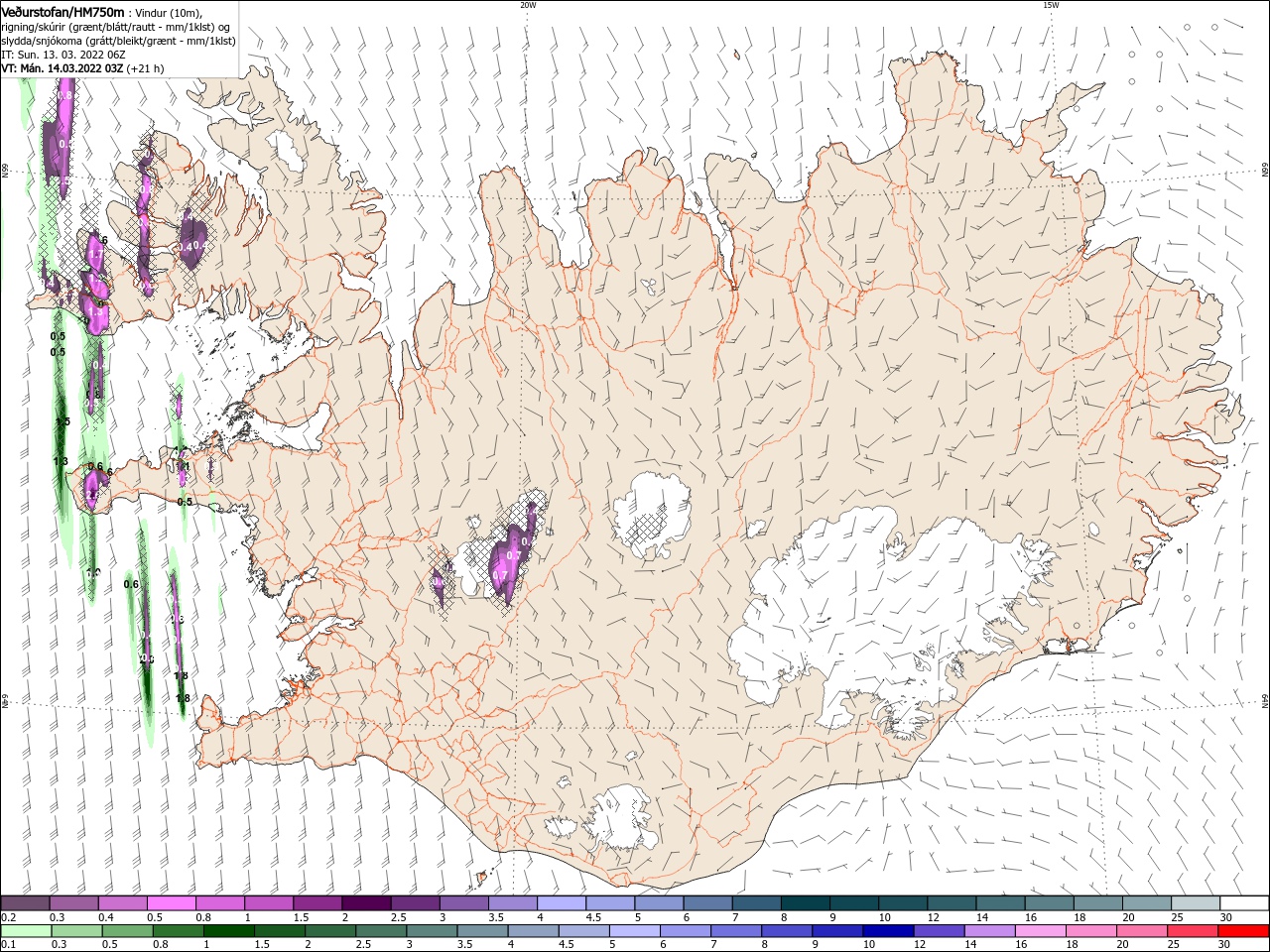This screenshot has height=952, width=1270.
Task: Click the light periwinkle 4–4.5 snow legend swatch
Action: [561, 903]
